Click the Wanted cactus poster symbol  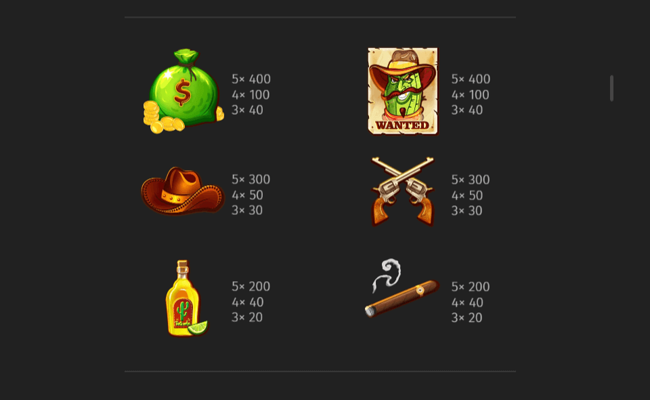point(403,91)
